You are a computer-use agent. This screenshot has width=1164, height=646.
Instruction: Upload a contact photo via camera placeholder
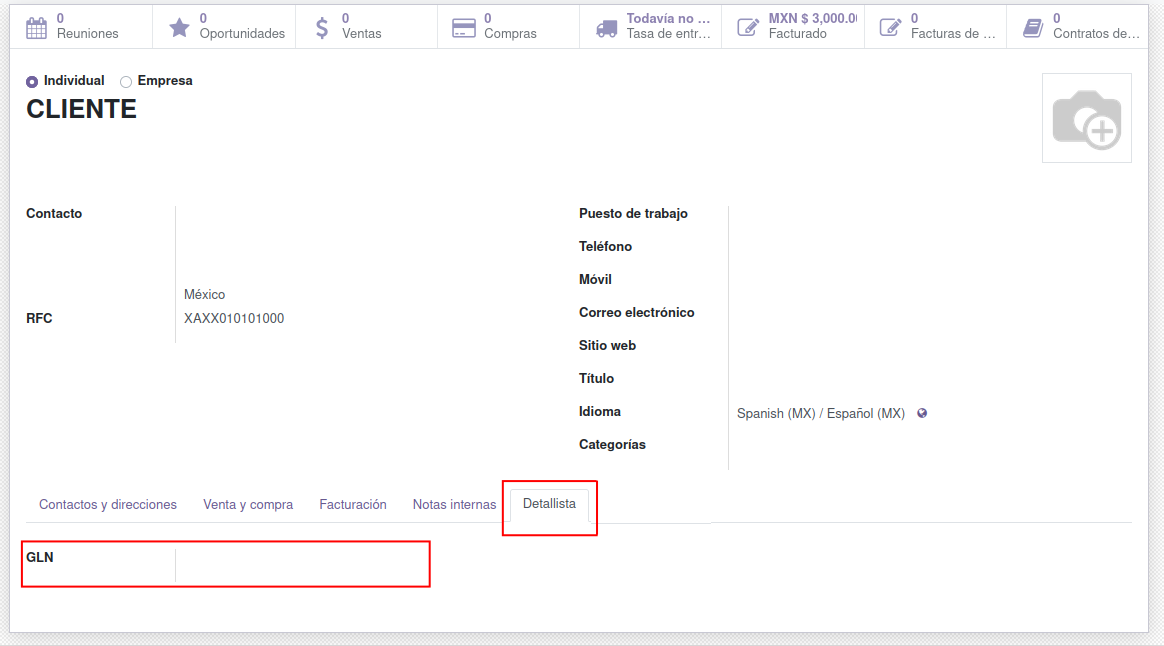click(x=1086, y=118)
